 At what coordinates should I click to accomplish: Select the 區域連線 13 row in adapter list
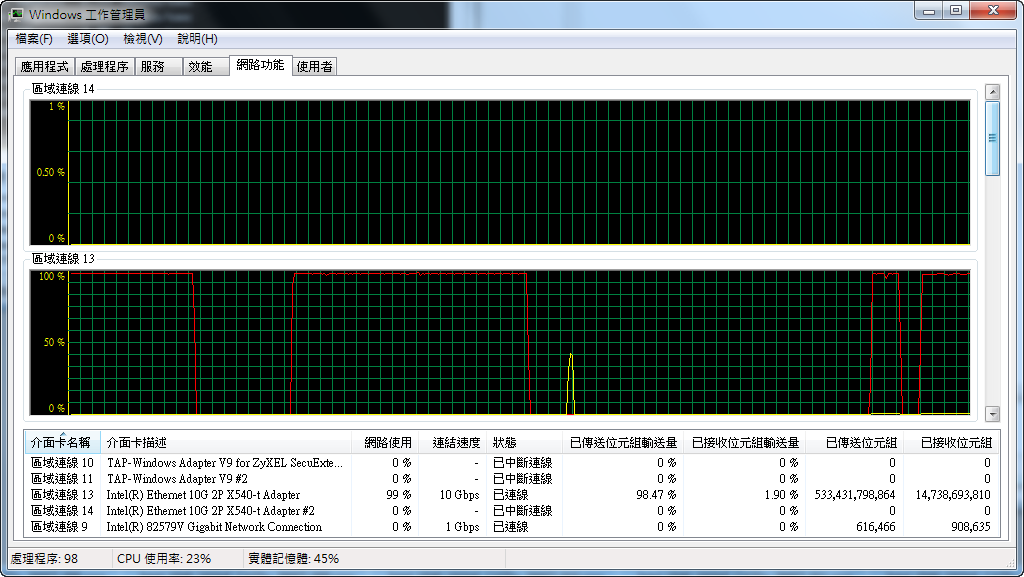[511, 495]
